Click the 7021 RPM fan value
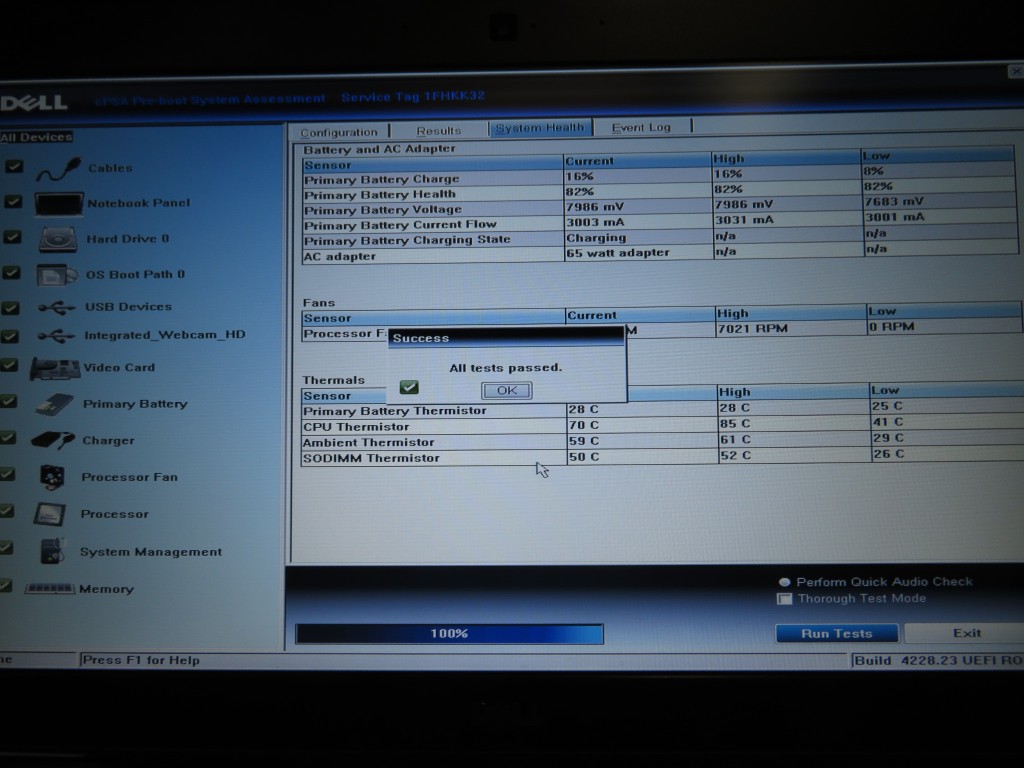This screenshot has height=768, width=1024. coord(753,328)
